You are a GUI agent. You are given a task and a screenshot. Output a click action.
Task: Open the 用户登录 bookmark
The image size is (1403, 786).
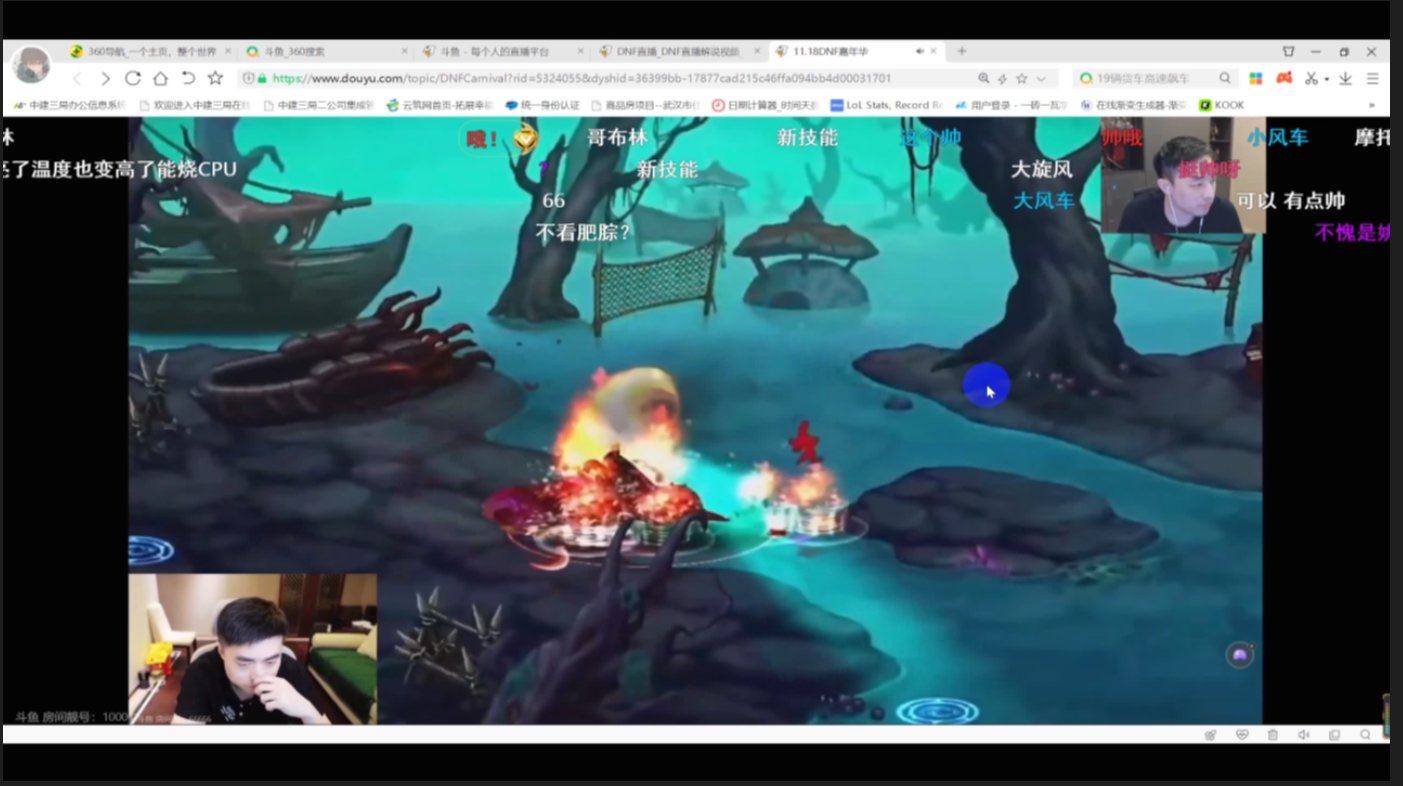(x=1010, y=104)
